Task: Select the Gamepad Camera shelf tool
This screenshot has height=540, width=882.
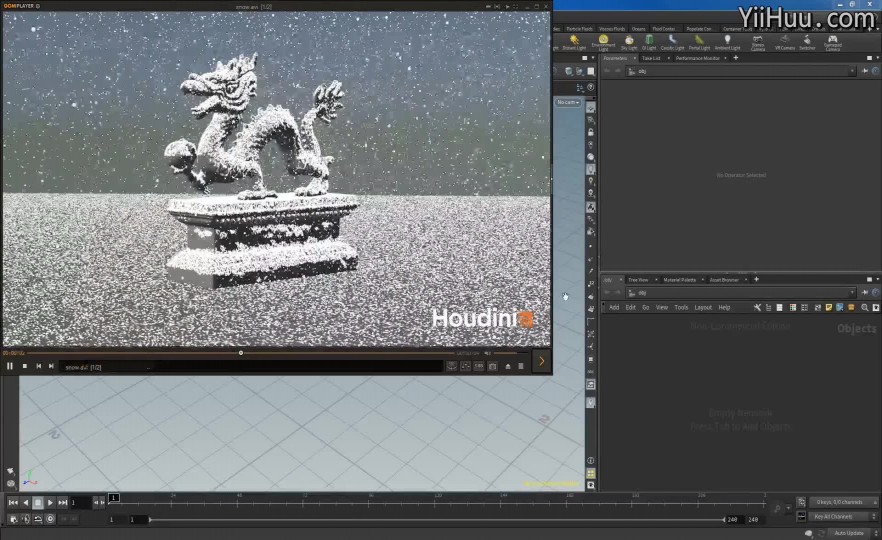Action: (x=832, y=43)
